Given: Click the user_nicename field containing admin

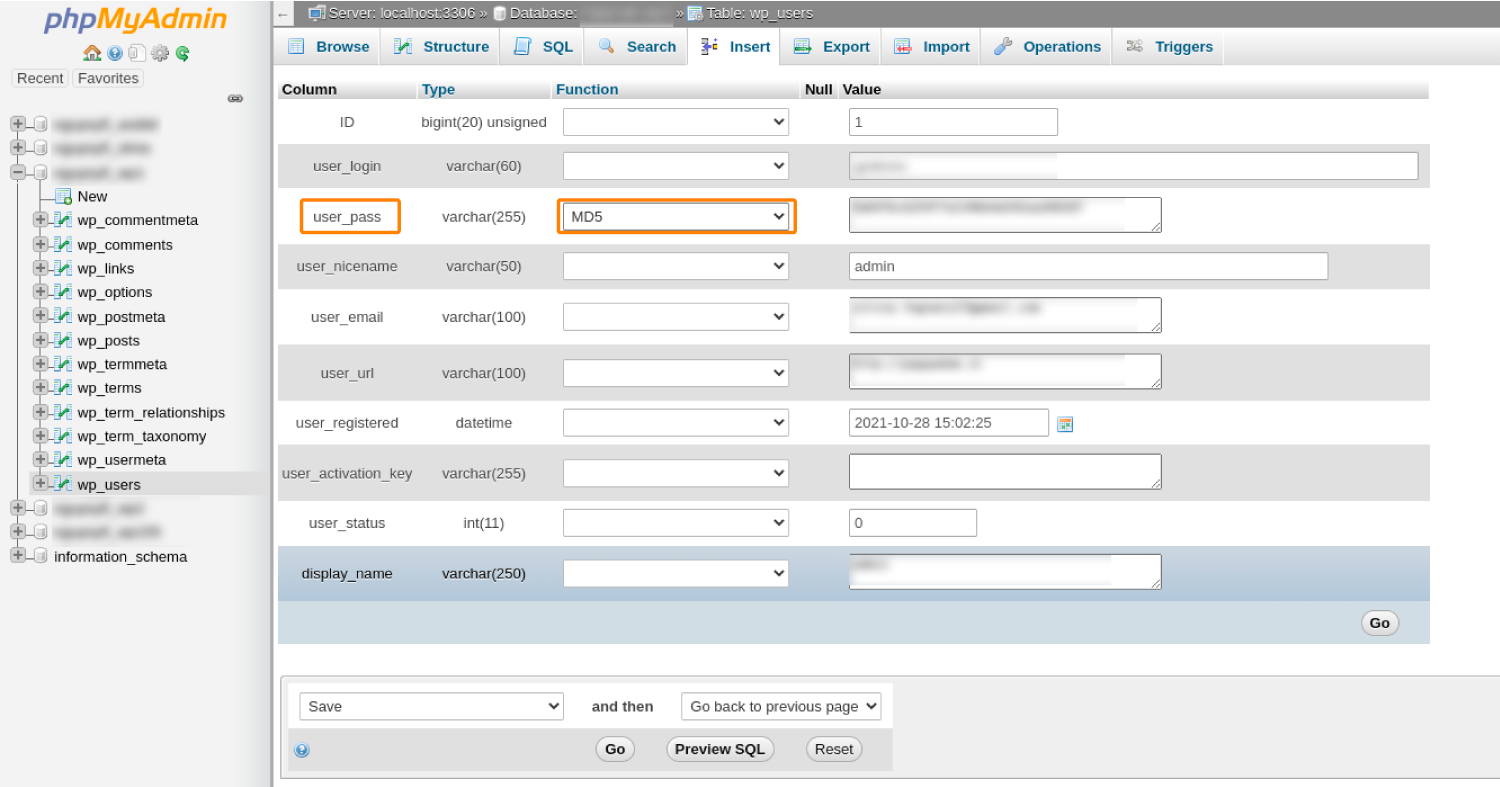Looking at the screenshot, I should click(x=1088, y=266).
